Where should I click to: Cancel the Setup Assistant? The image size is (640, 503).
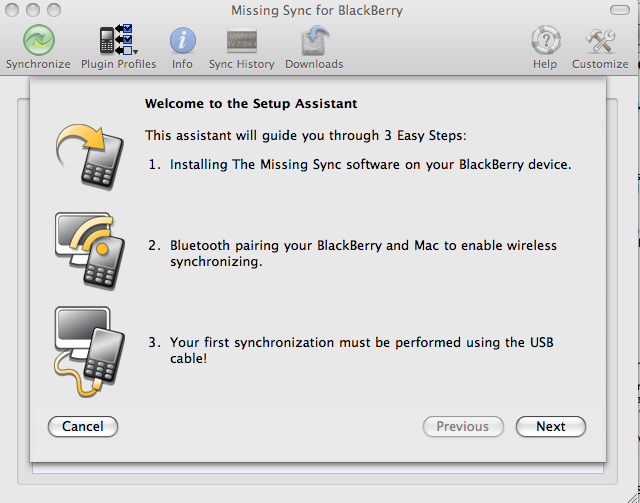[x=83, y=426]
